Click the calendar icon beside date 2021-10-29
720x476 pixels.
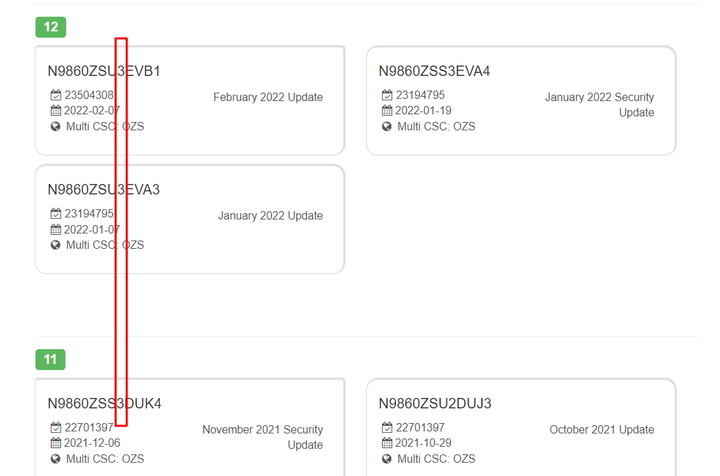[x=386, y=443]
